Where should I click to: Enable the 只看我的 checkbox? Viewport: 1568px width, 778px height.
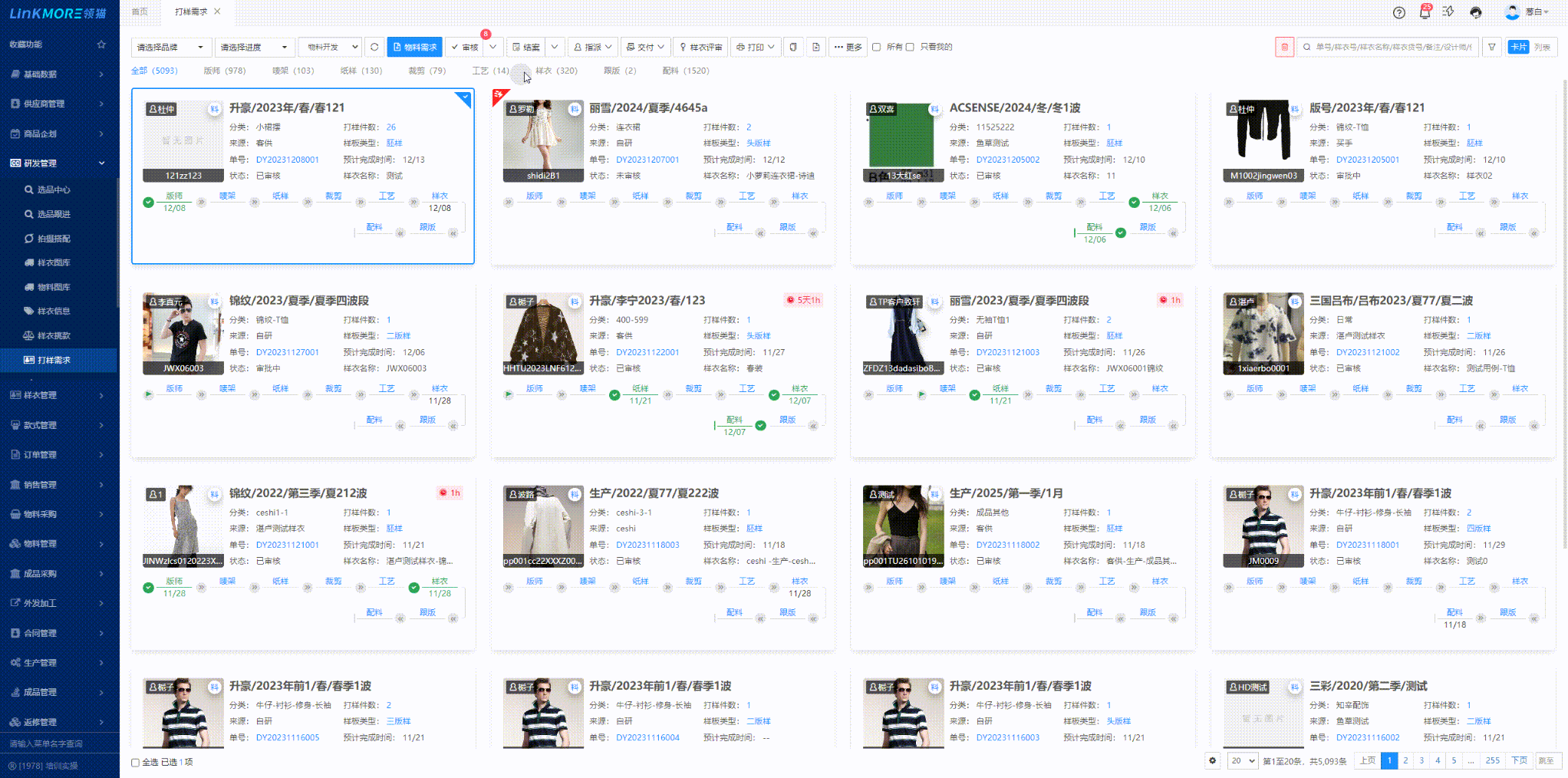(911, 47)
